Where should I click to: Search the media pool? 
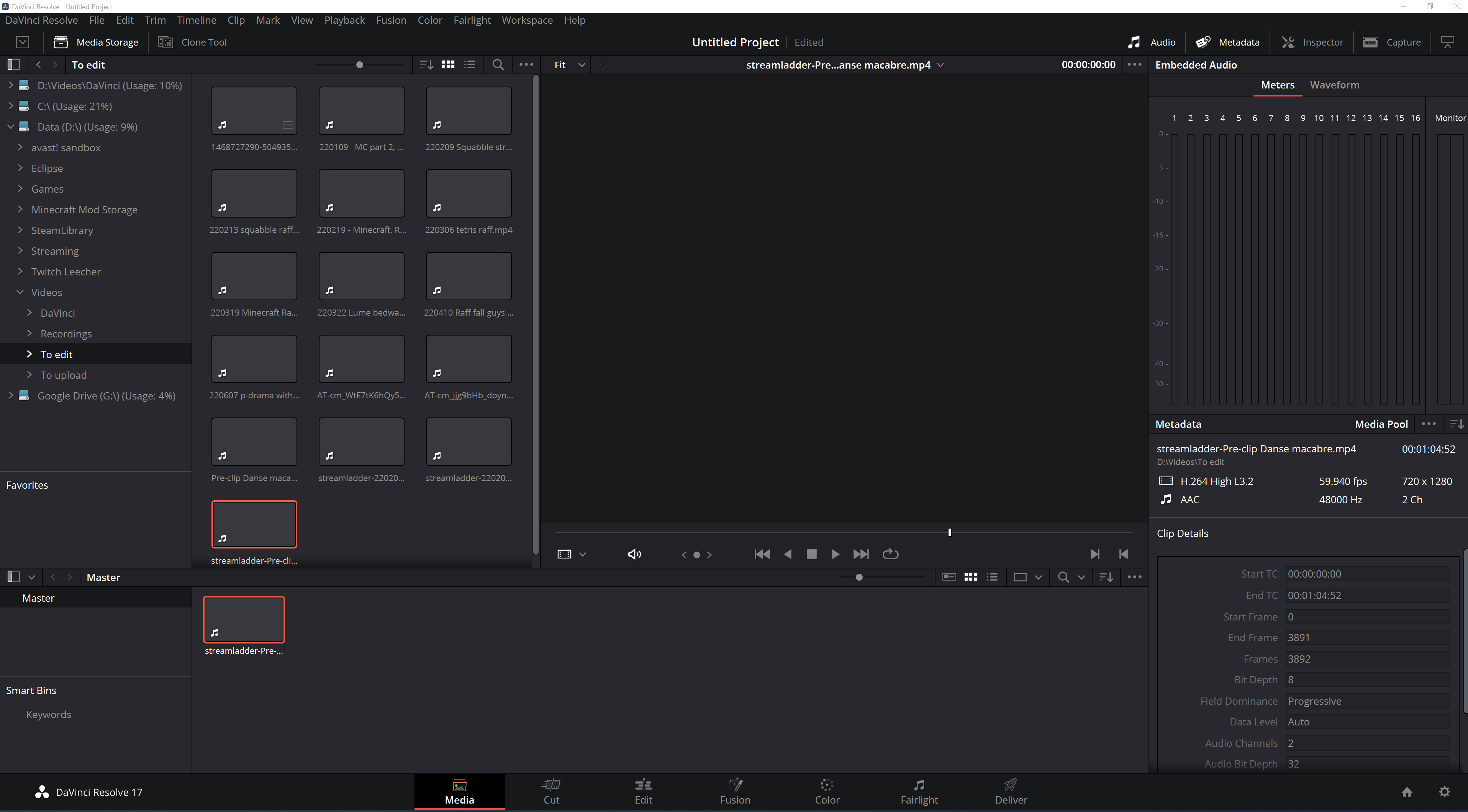[1063, 577]
